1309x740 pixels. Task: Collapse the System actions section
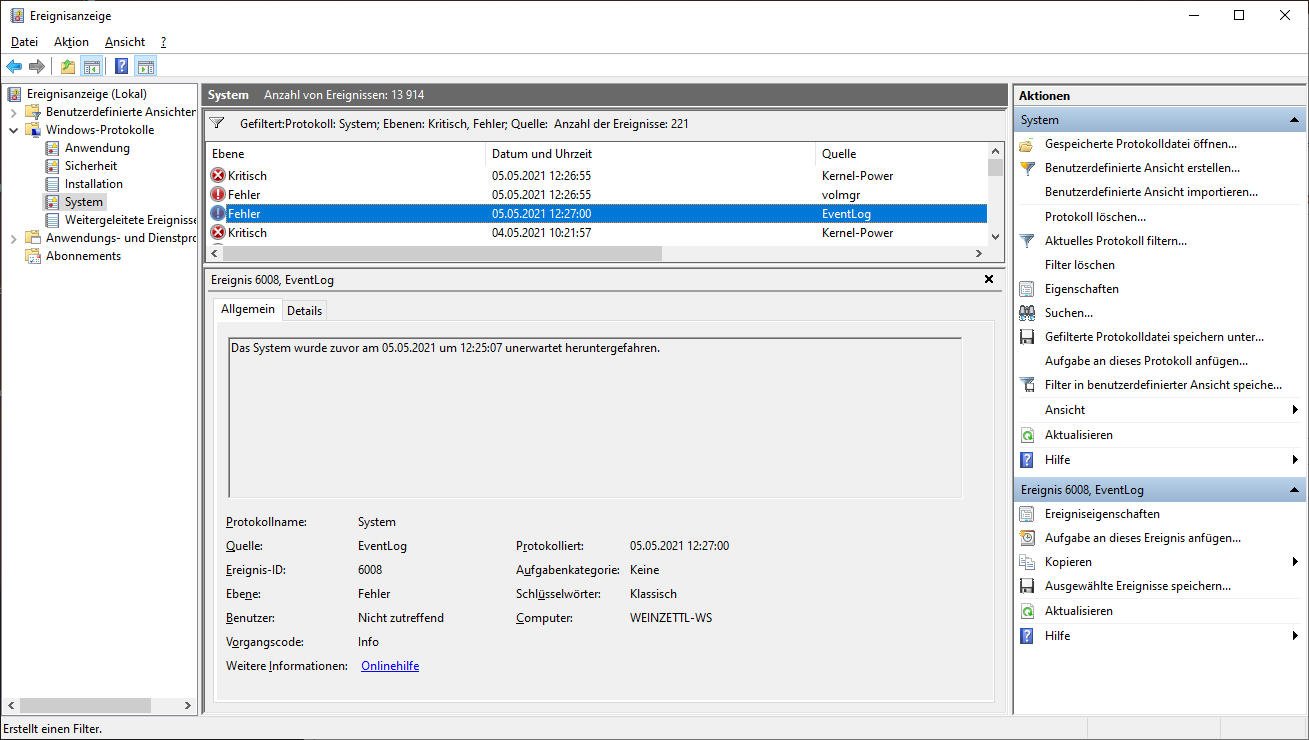pos(1294,120)
